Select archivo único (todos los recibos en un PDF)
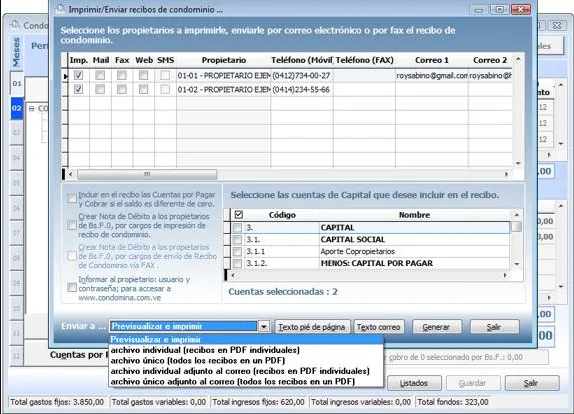 [198, 361]
